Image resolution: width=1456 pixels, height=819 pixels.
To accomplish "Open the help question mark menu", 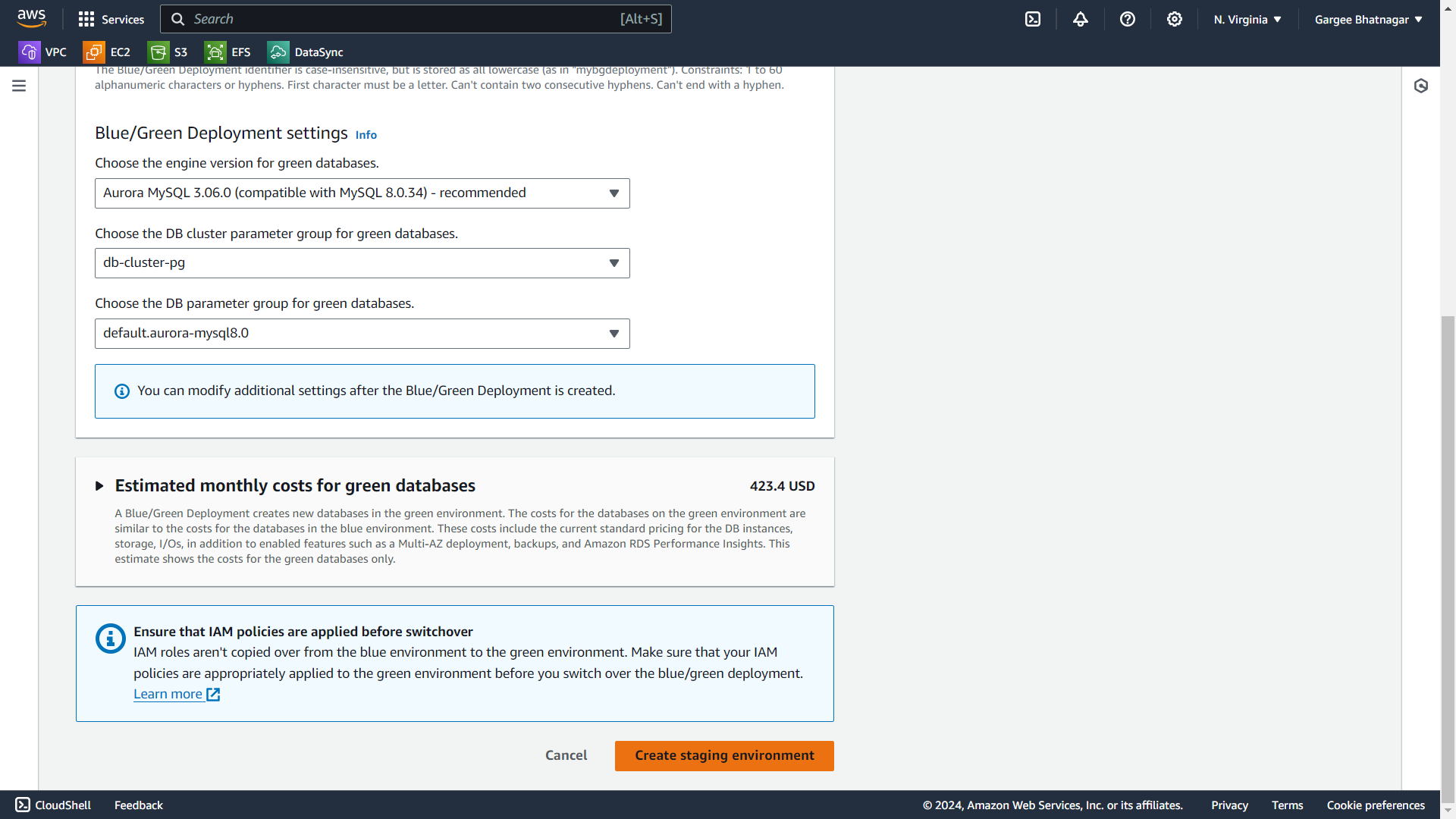I will [1127, 19].
